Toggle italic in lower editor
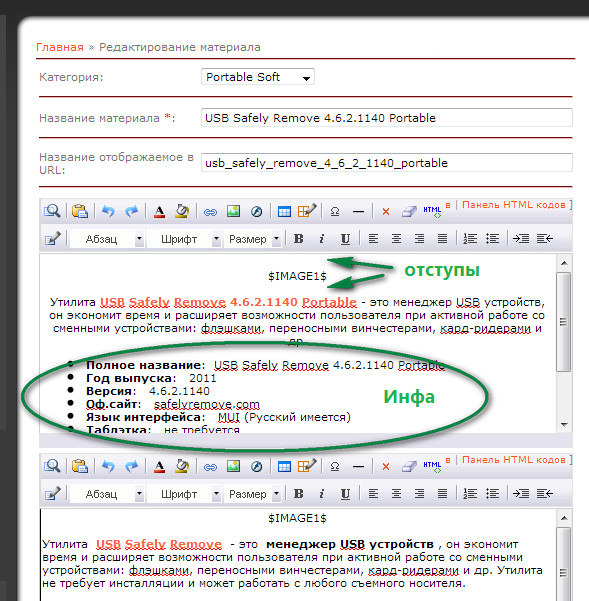The image size is (589, 601). 322,494
